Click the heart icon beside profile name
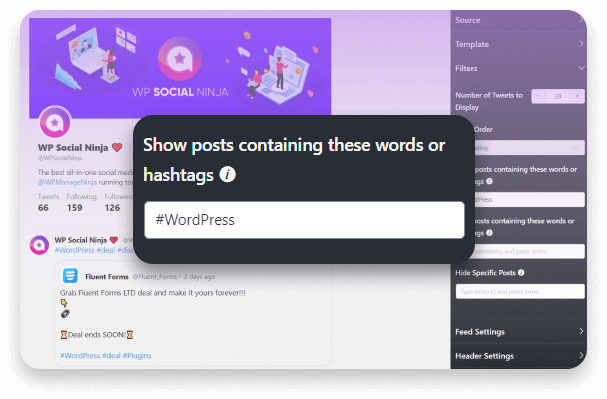 [x=117, y=147]
